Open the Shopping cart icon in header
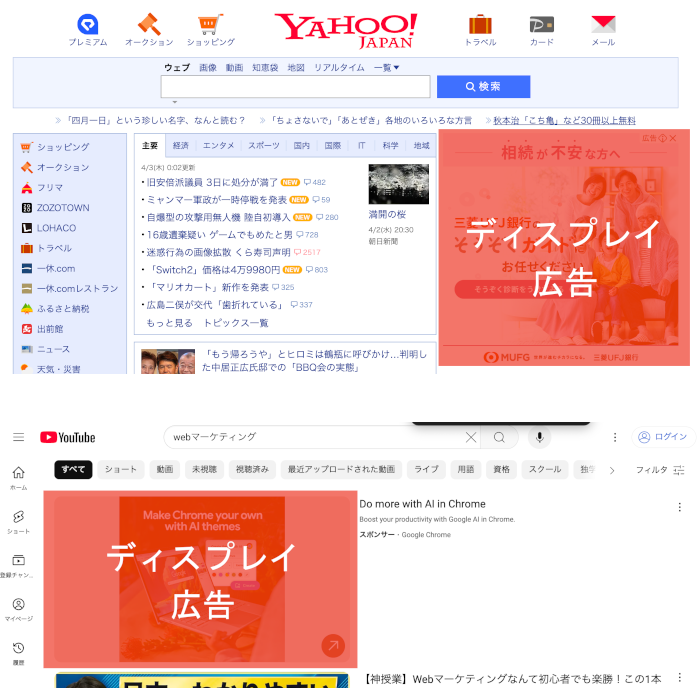The height and width of the screenshot is (700, 700). 210,24
